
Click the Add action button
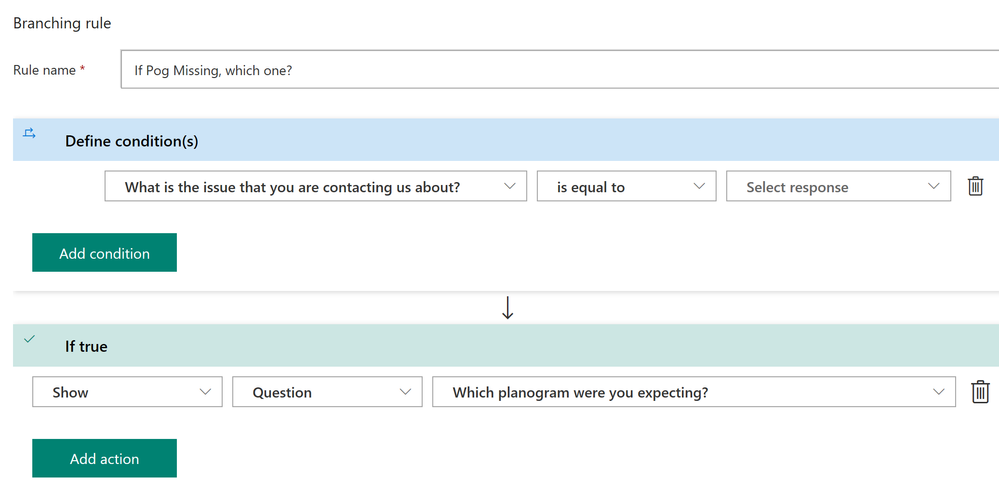[x=104, y=459]
